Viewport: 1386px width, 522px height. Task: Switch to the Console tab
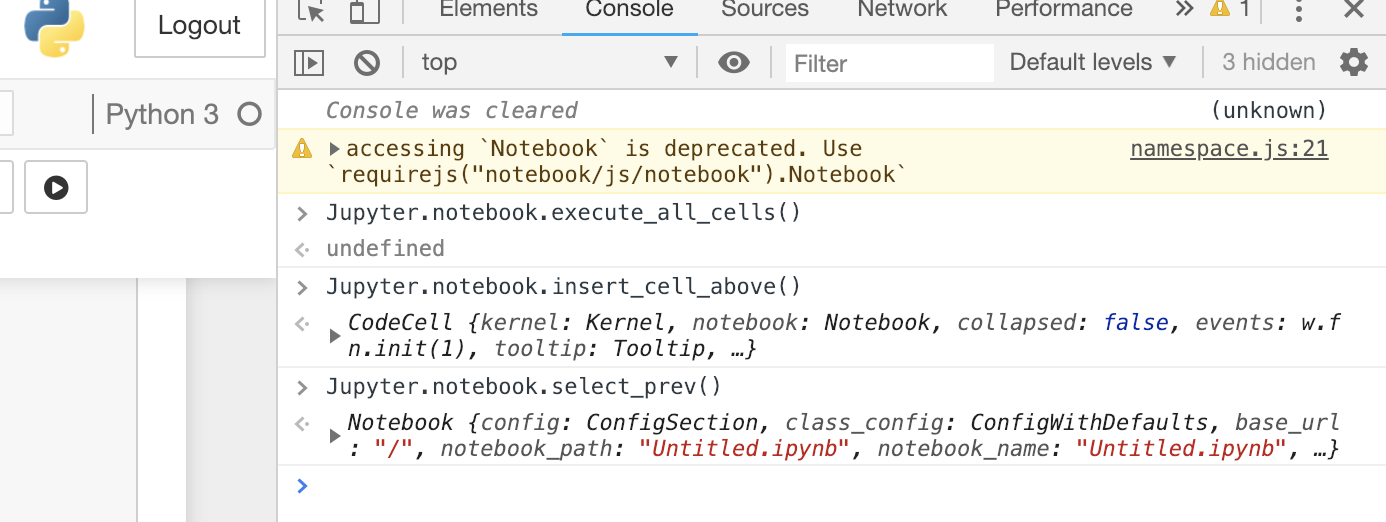pos(629,10)
